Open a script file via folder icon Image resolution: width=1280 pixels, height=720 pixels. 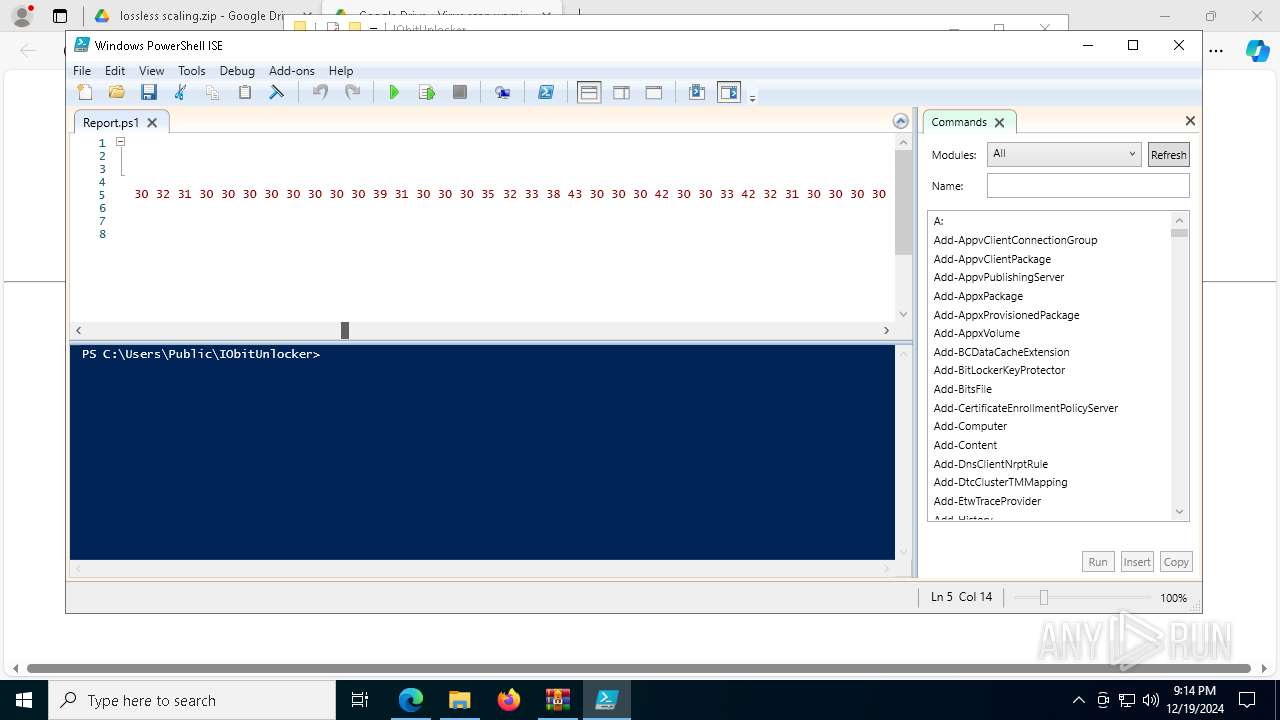click(x=117, y=93)
